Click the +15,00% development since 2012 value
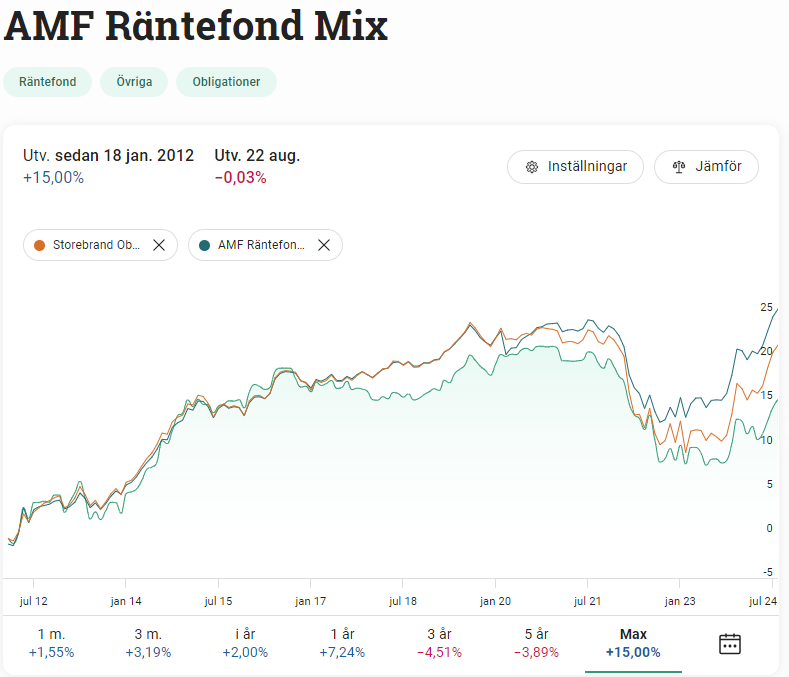Viewport: 789px width, 677px height. coord(53,177)
